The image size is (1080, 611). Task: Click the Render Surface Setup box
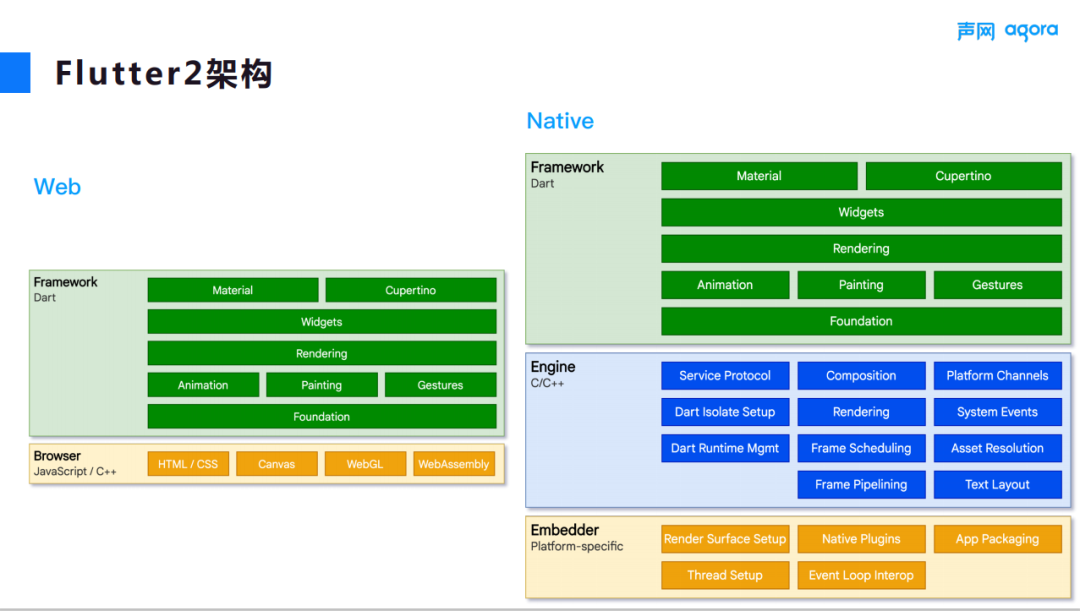[x=725, y=539]
